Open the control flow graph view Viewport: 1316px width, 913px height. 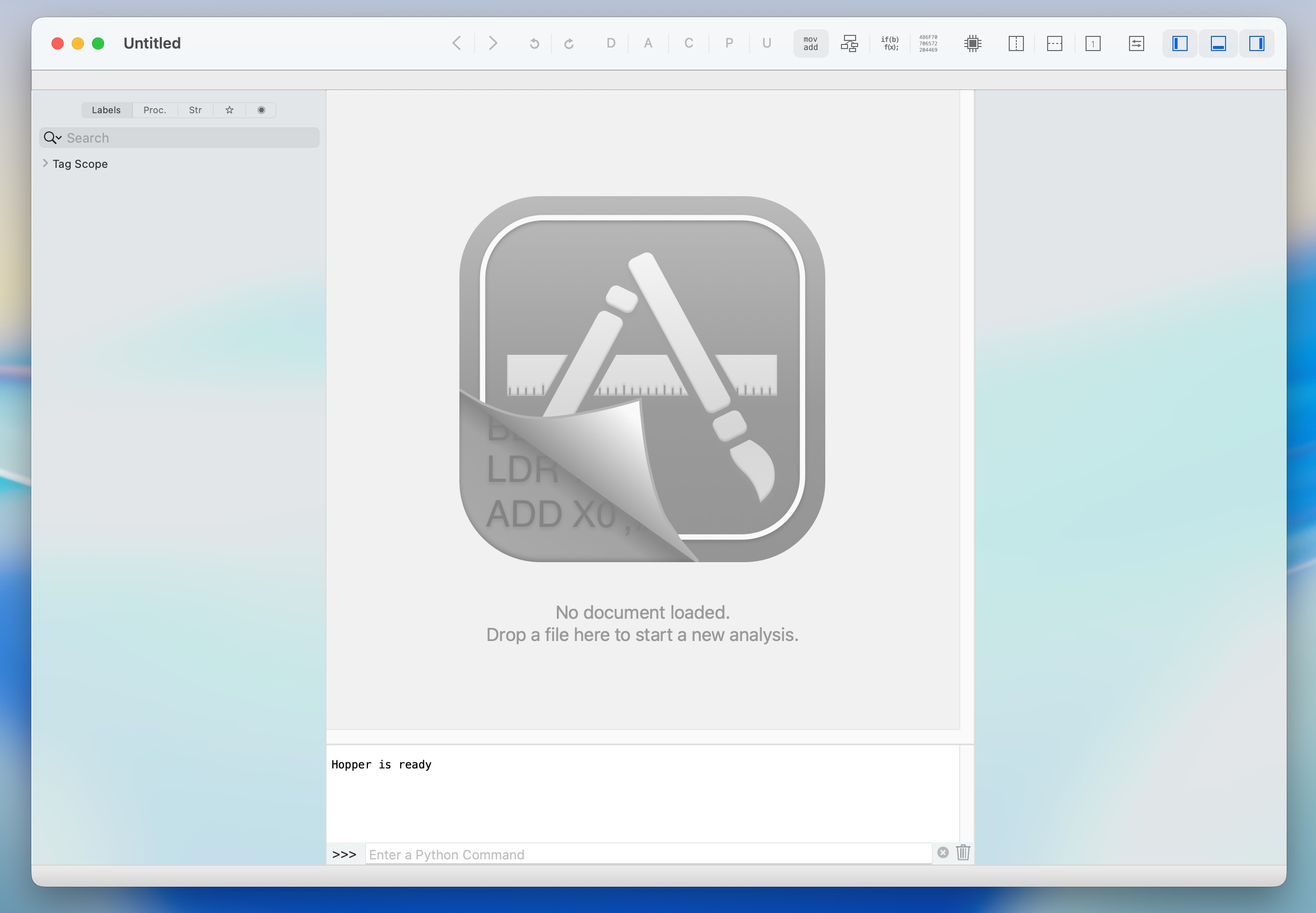tap(850, 43)
